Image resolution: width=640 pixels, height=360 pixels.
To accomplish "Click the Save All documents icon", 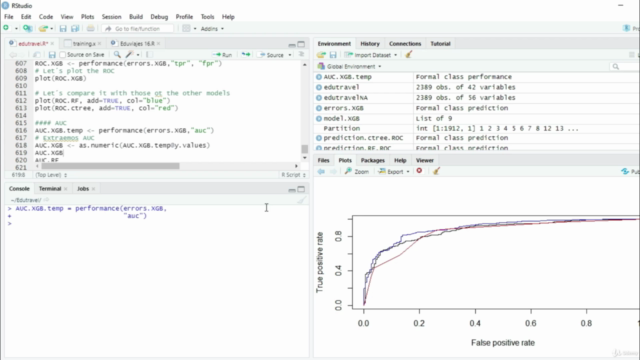I will [x=75, y=29].
